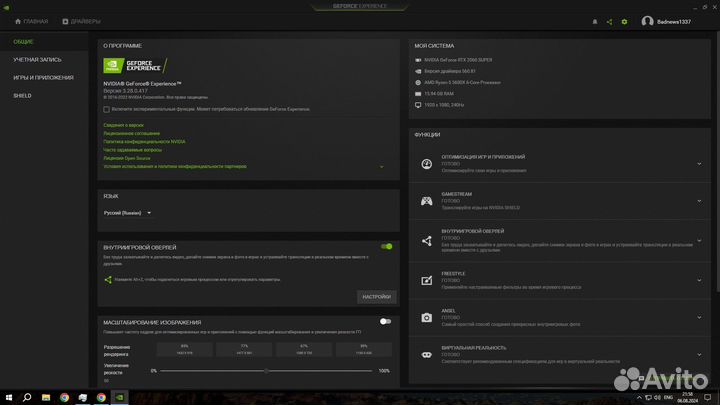The height and width of the screenshot is (405, 720).
Task: Open settings via the green gear icon
Action: tap(624, 22)
